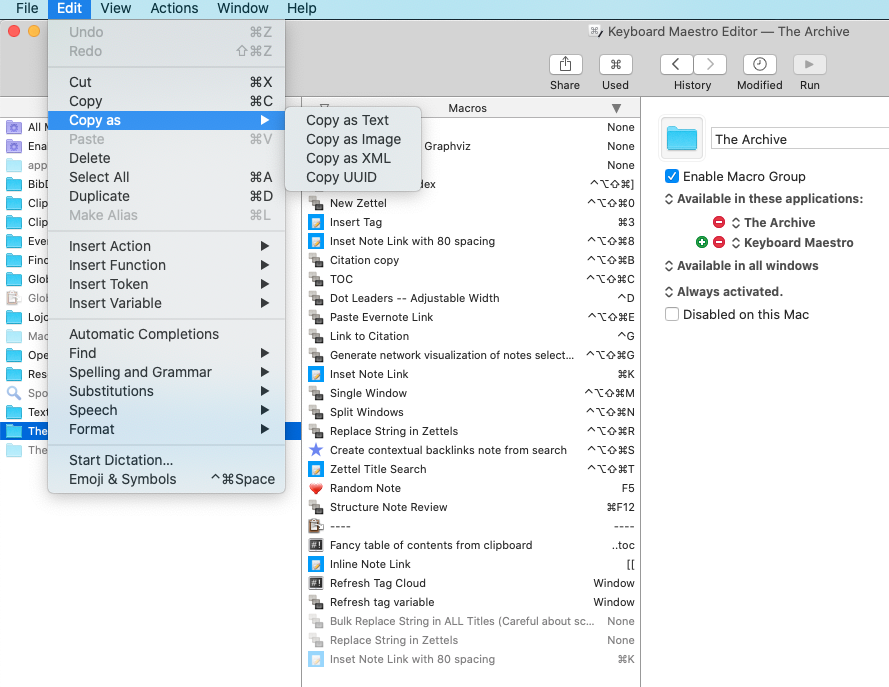The image size is (889, 687).
Task: Click the TOC macro icon
Action: click(x=316, y=279)
